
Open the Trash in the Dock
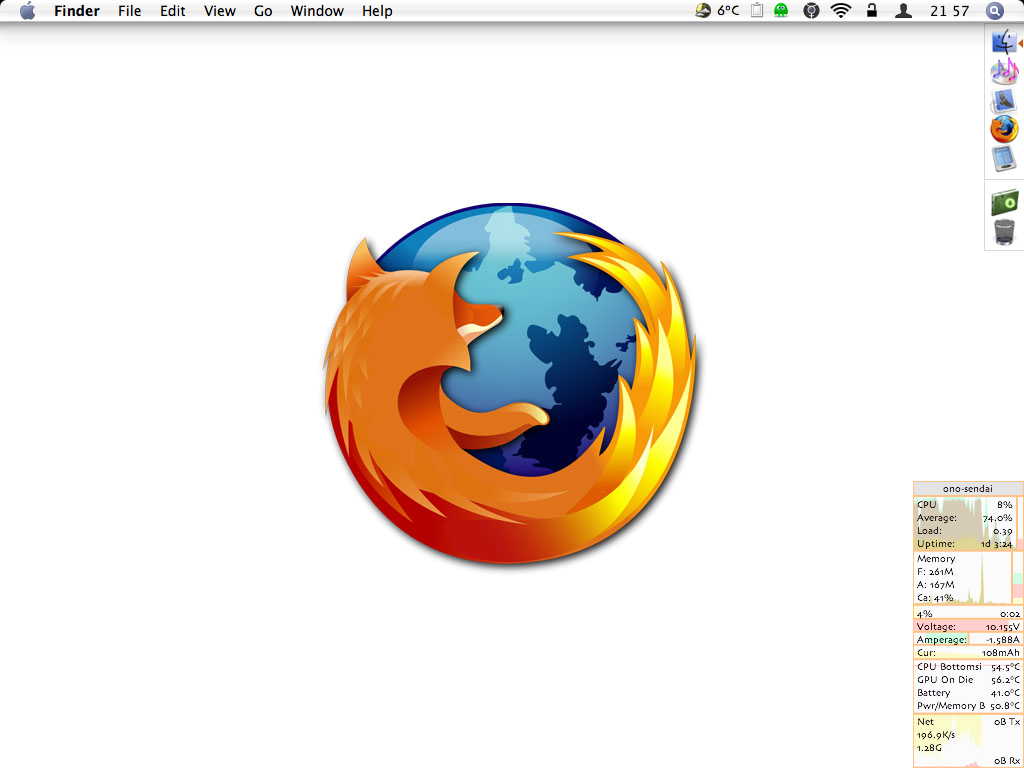(1004, 232)
